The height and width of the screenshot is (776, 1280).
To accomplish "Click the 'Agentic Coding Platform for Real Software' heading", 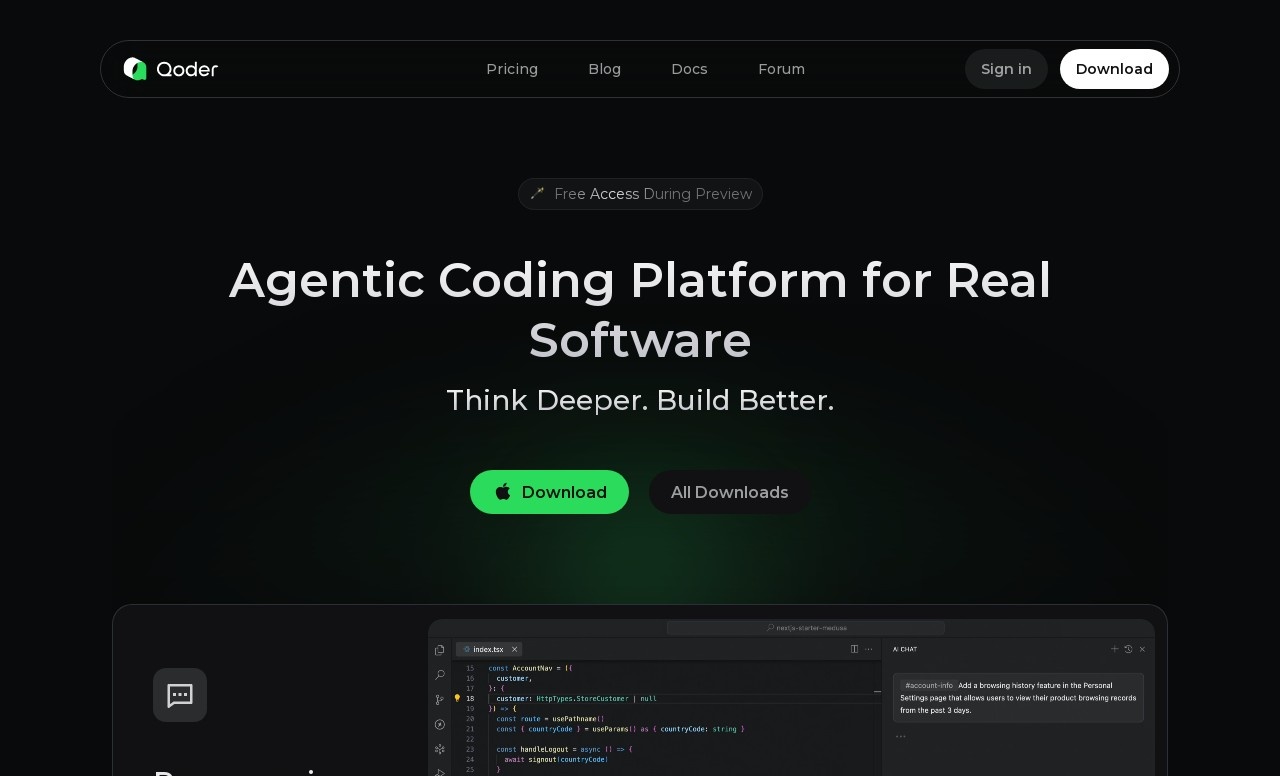I will [x=640, y=310].
